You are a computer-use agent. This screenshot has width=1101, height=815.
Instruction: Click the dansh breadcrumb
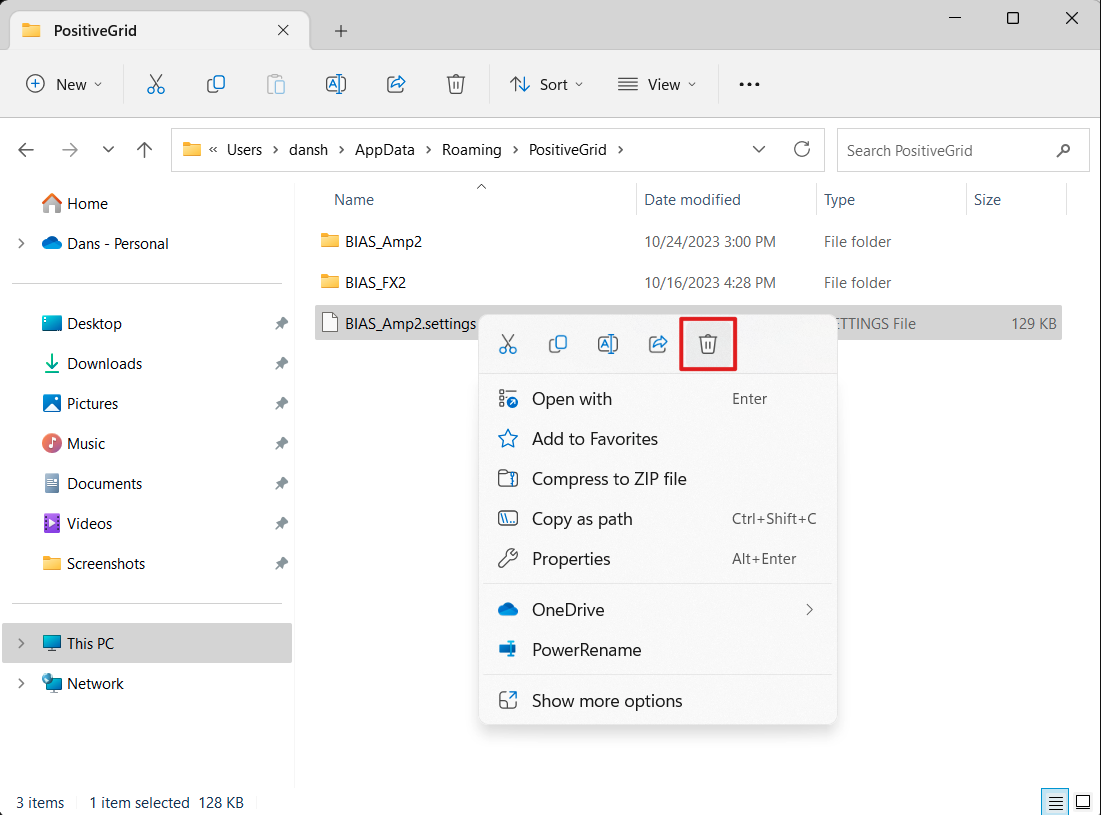click(308, 150)
